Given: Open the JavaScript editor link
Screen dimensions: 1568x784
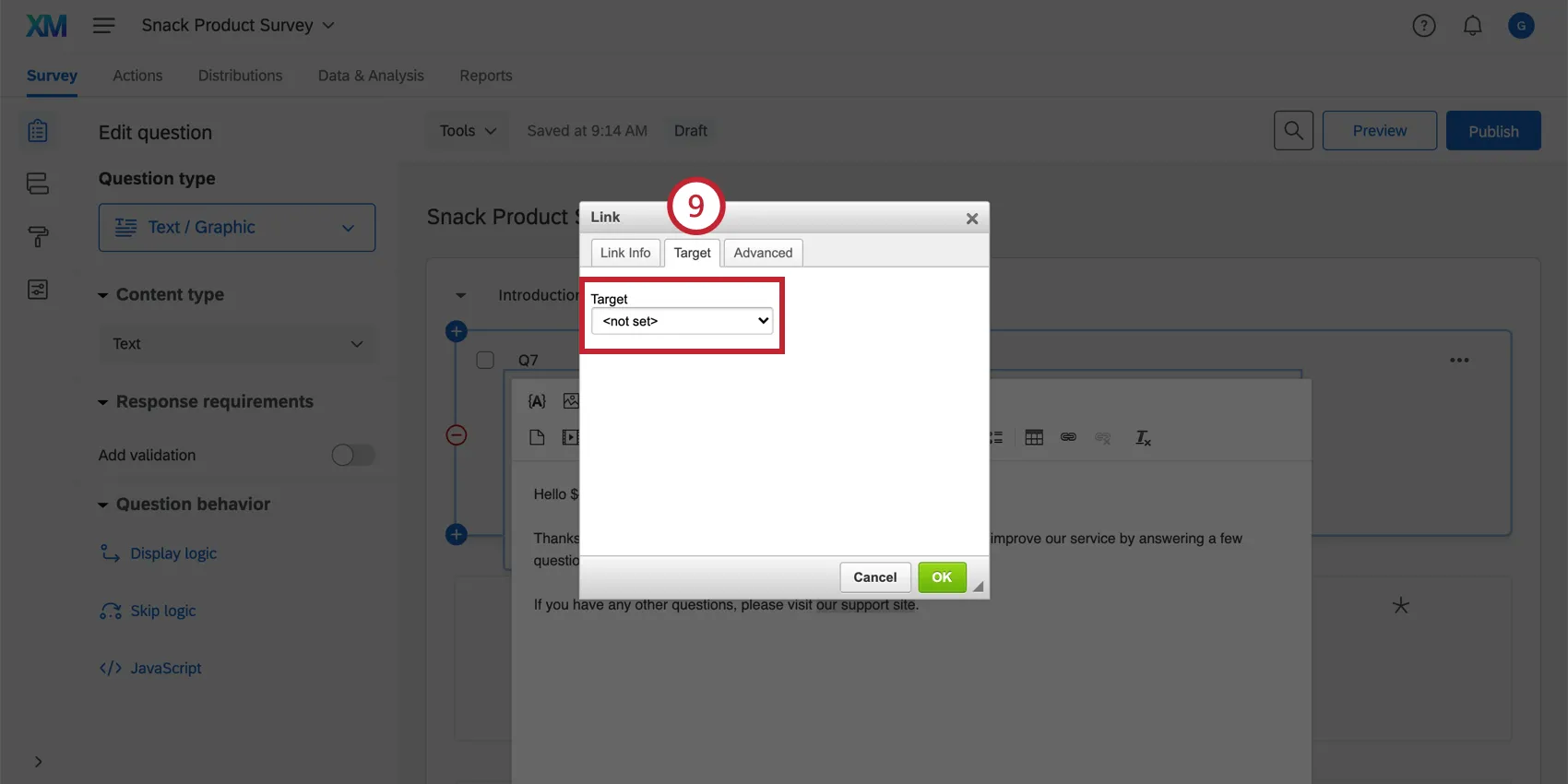Looking at the screenshot, I should pyautogui.click(x=150, y=668).
